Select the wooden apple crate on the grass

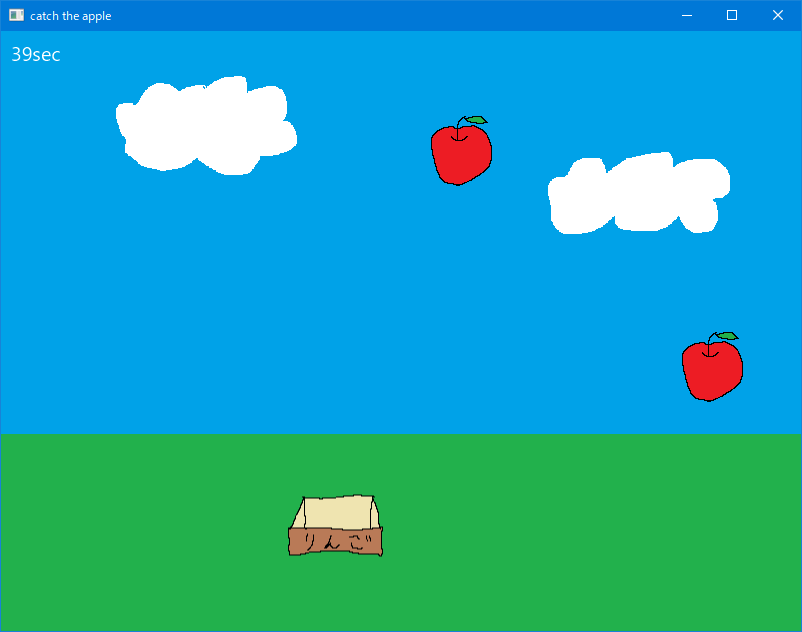click(336, 526)
